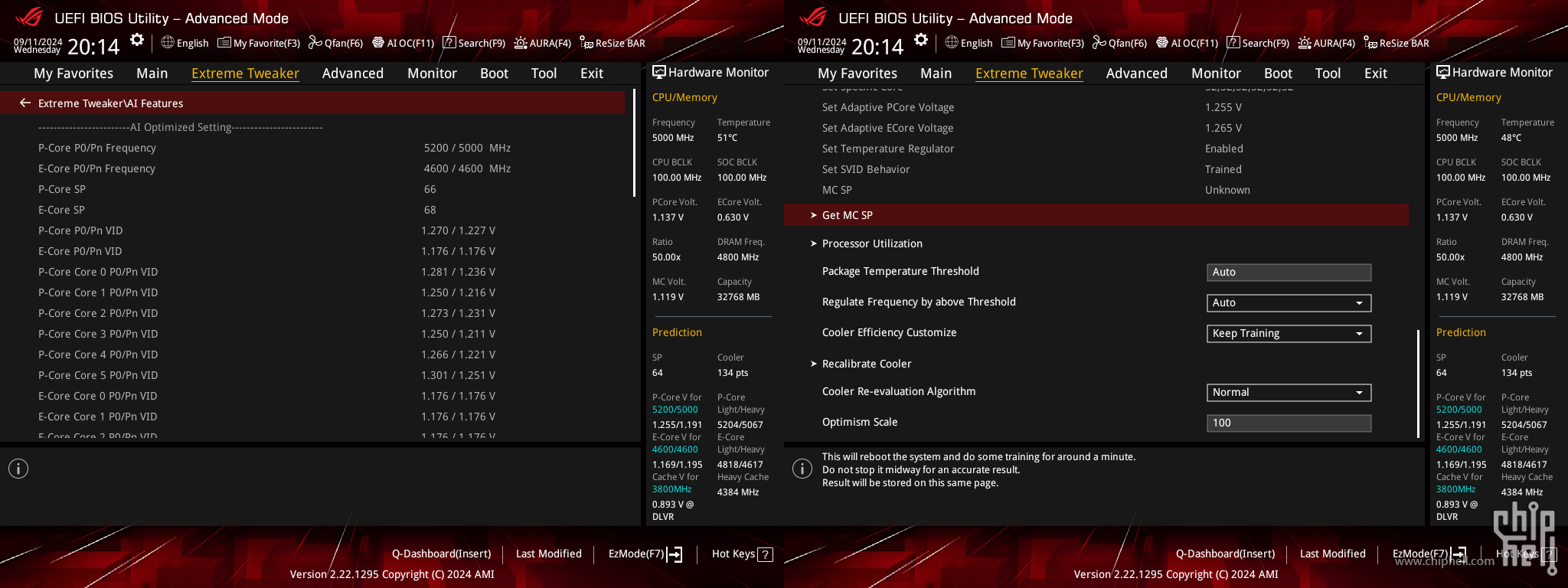Click ReSize BAR icon in left window

click(x=586, y=43)
